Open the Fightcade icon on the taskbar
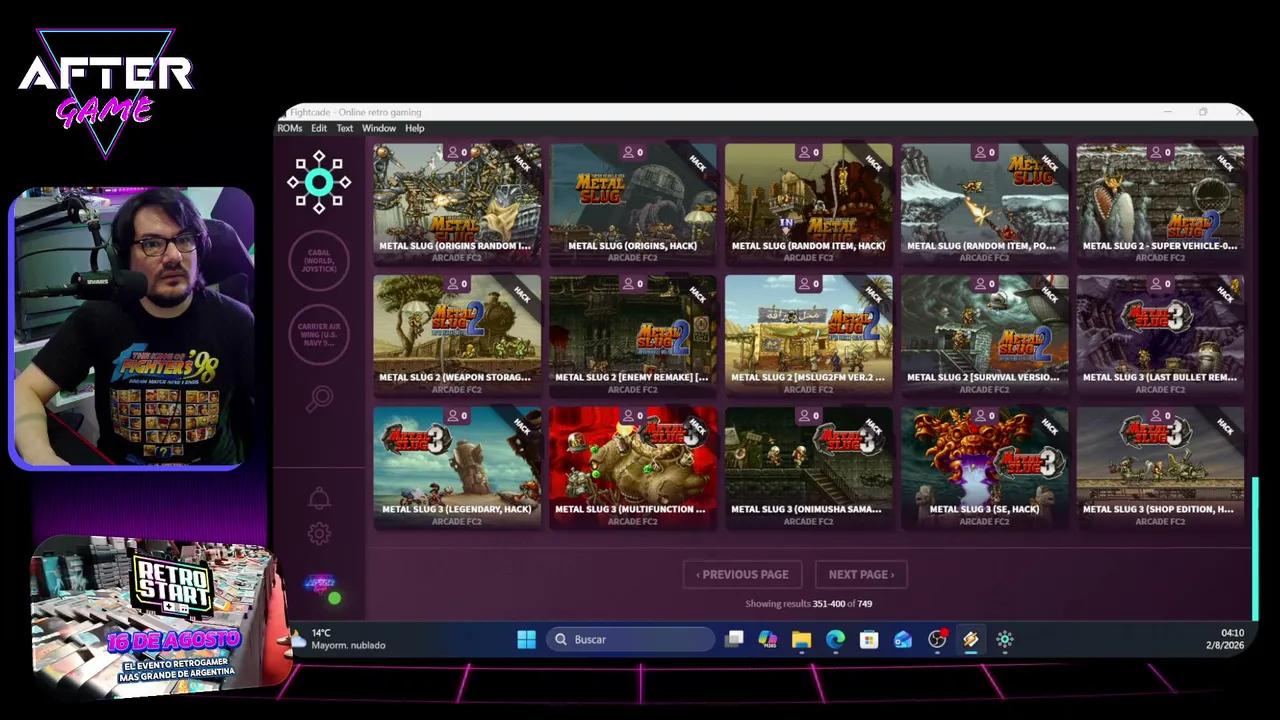Viewport: 1280px width, 720px height. point(1005,640)
